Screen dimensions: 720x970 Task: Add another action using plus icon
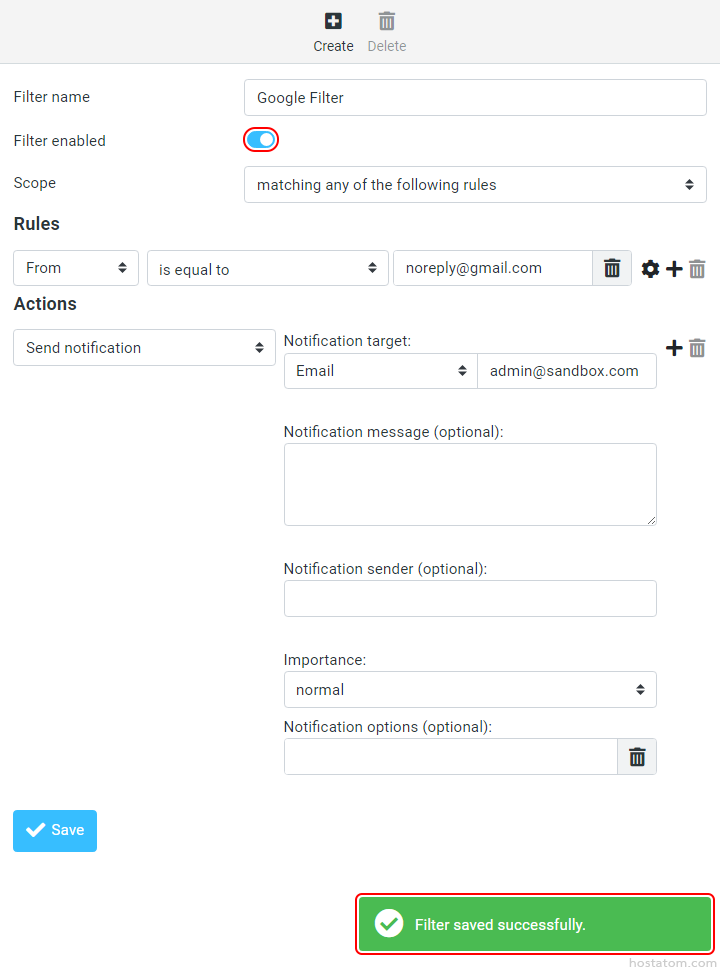(x=674, y=348)
